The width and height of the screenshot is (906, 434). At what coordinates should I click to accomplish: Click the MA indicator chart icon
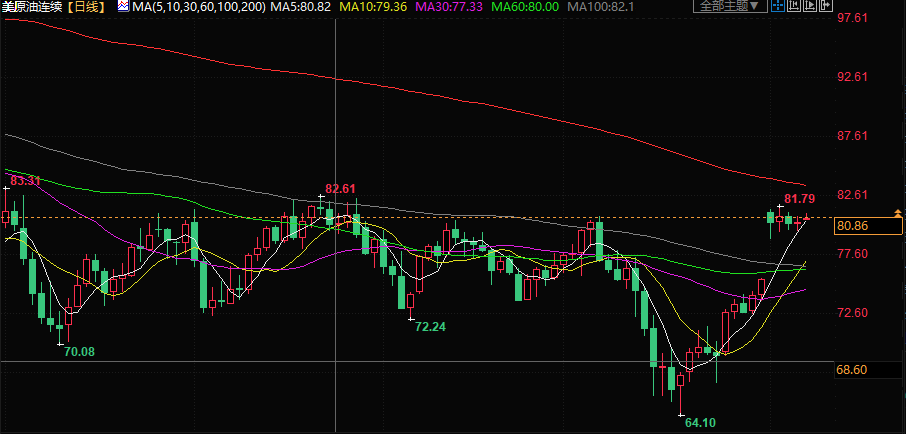tap(123, 7)
